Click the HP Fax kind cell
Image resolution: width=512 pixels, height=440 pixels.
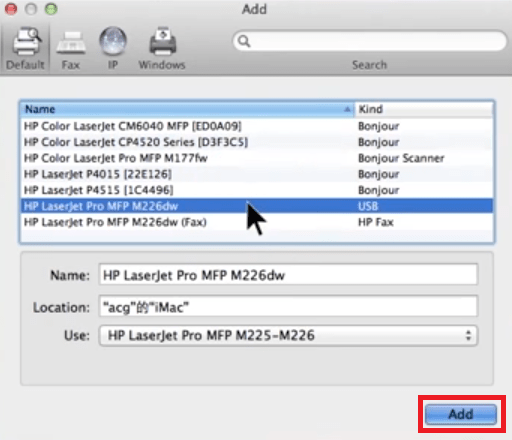[x=376, y=222]
